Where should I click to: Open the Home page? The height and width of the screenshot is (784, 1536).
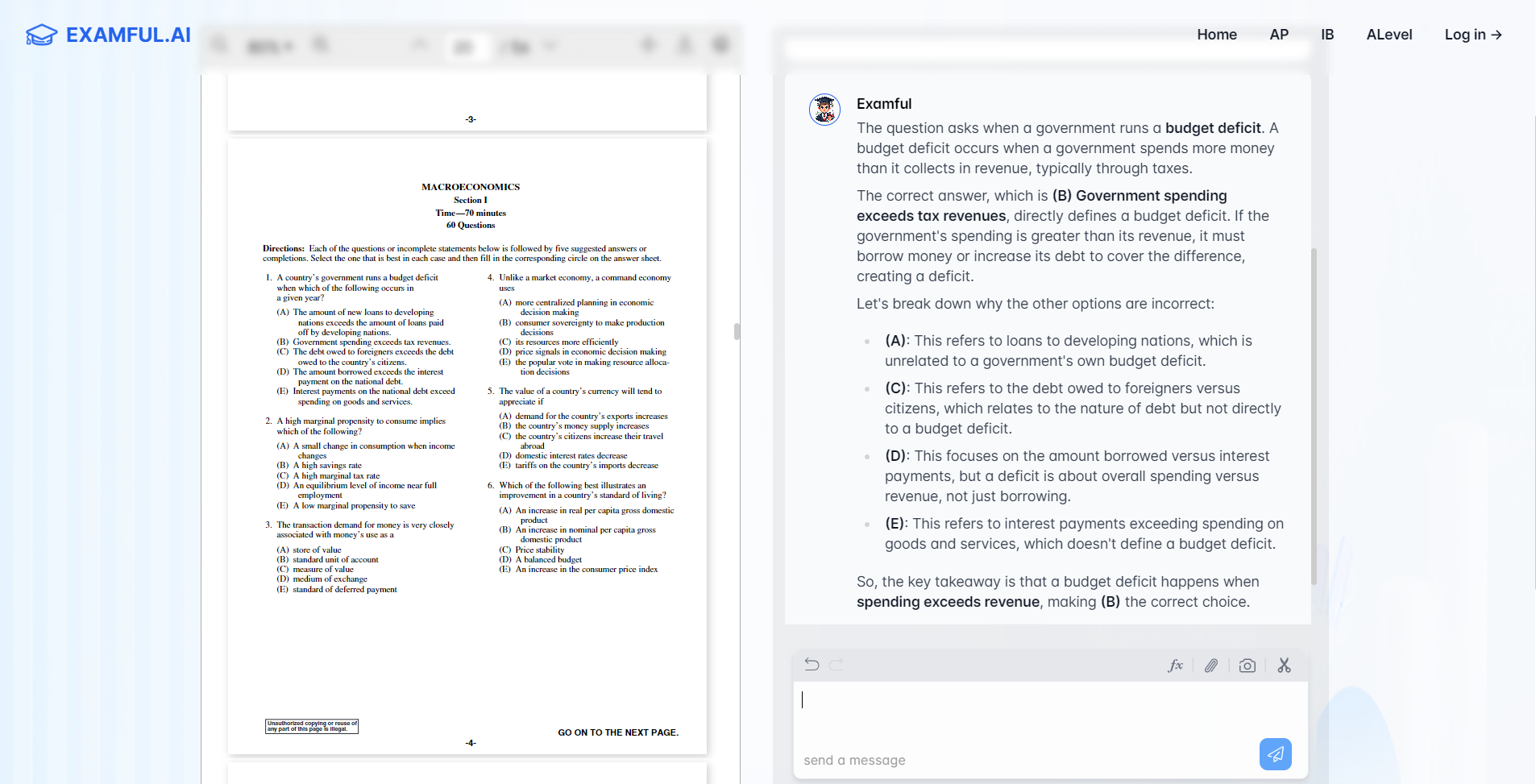tap(1217, 35)
